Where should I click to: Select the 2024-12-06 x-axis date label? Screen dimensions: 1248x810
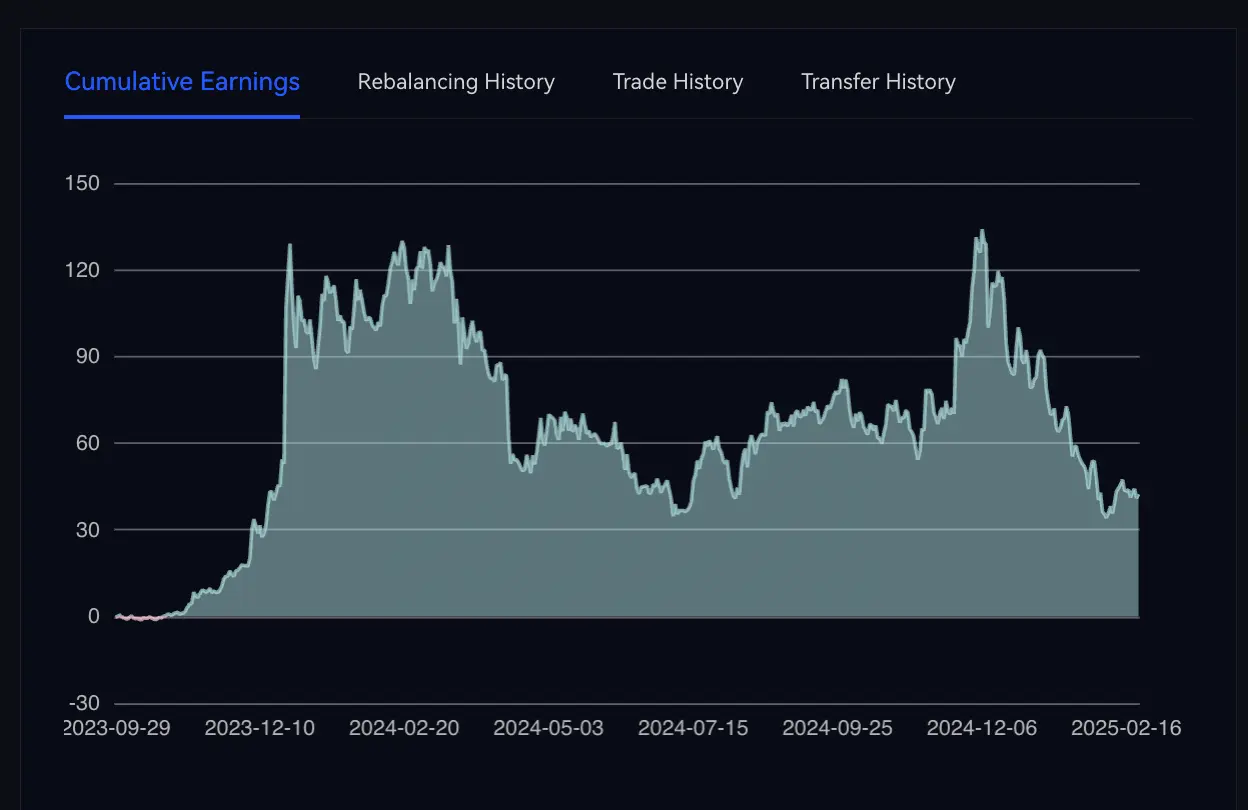tap(982, 728)
